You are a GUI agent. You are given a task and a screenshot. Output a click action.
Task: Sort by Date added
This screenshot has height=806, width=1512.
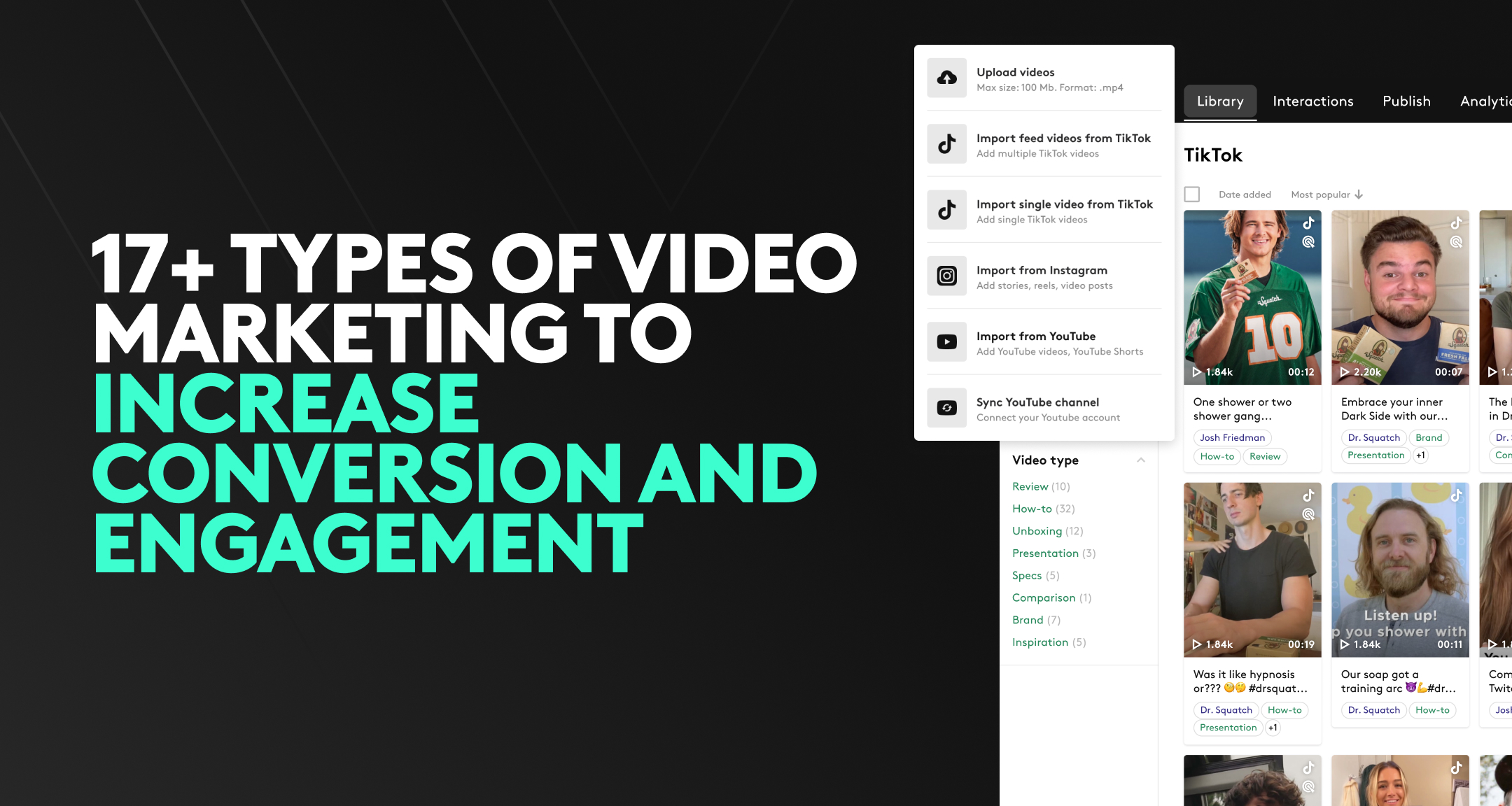tap(1245, 195)
